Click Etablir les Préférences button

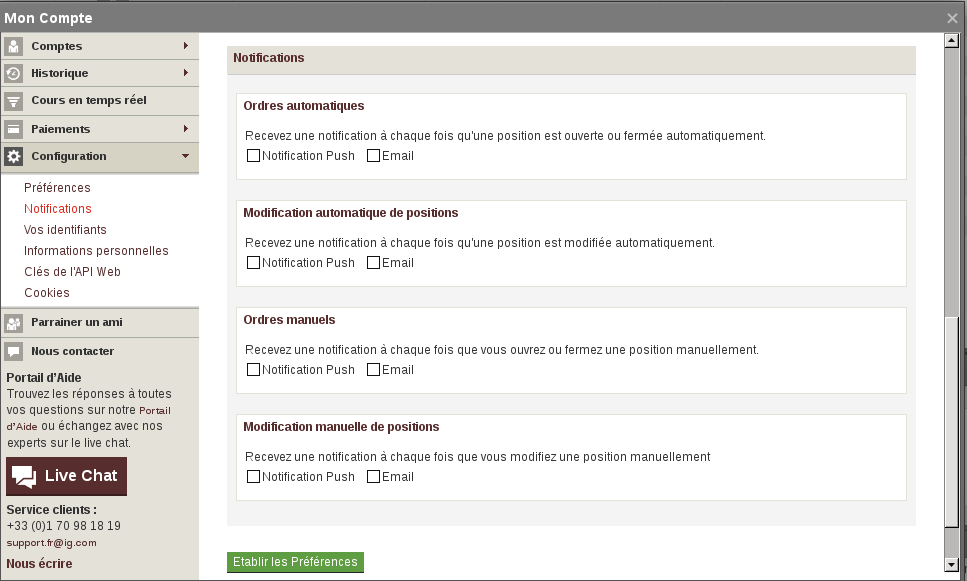(x=295, y=562)
